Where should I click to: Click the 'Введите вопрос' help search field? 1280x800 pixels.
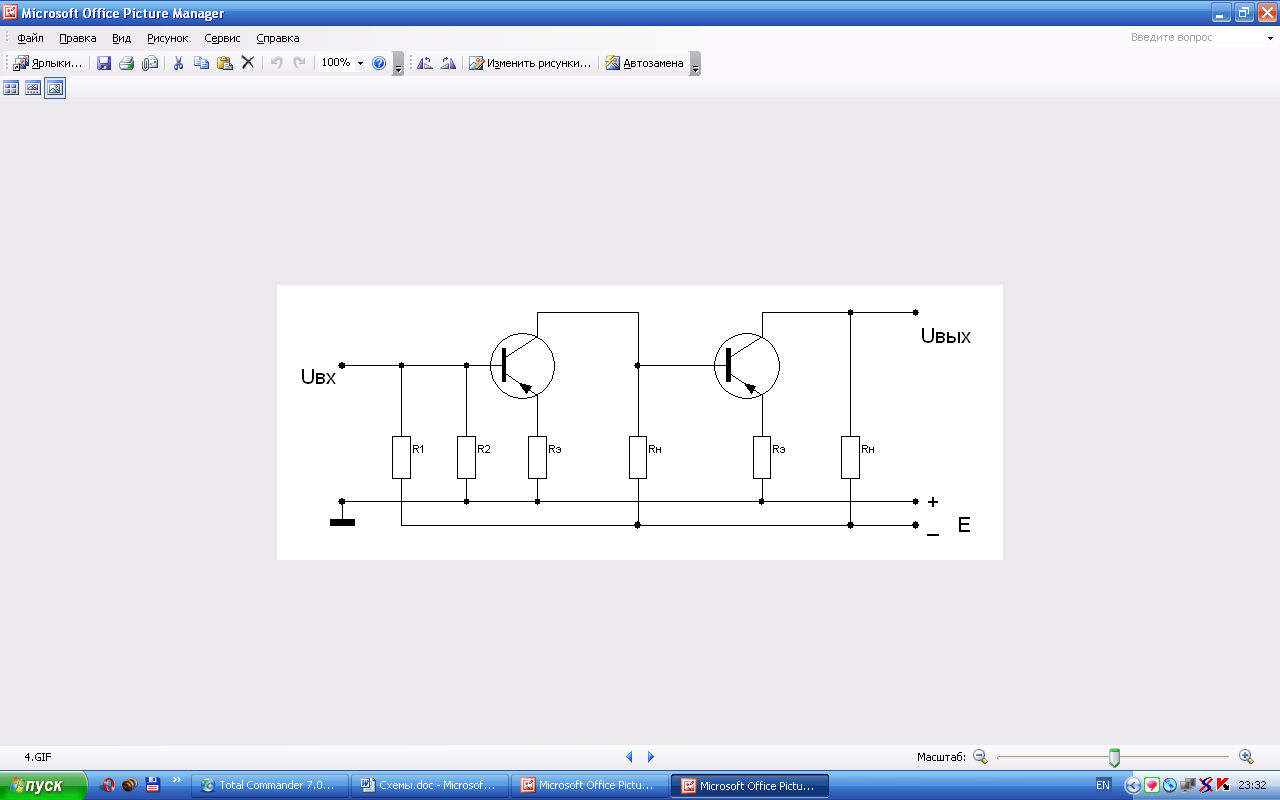coord(1194,37)
